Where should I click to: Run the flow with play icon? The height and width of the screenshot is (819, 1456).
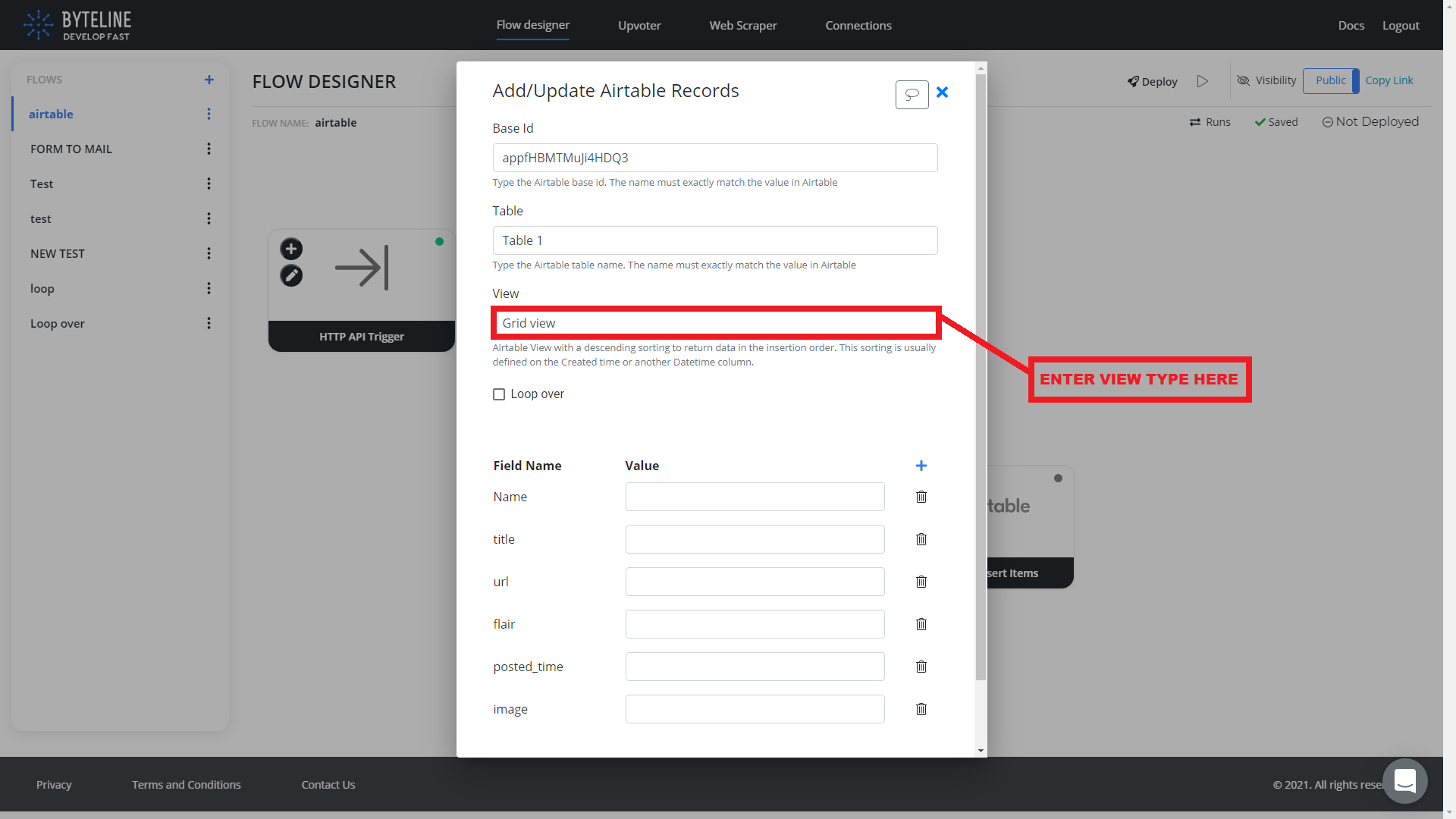pos(1202,81)
